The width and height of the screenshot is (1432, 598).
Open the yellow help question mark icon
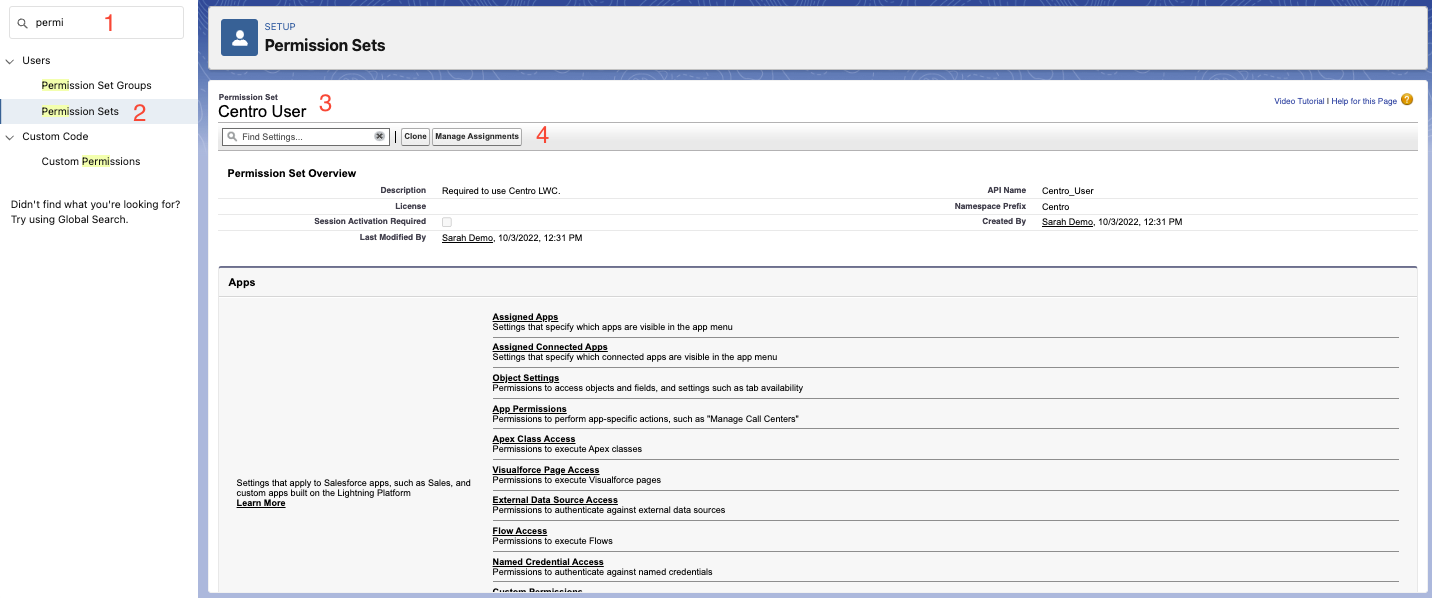[x=1407, y=100]
